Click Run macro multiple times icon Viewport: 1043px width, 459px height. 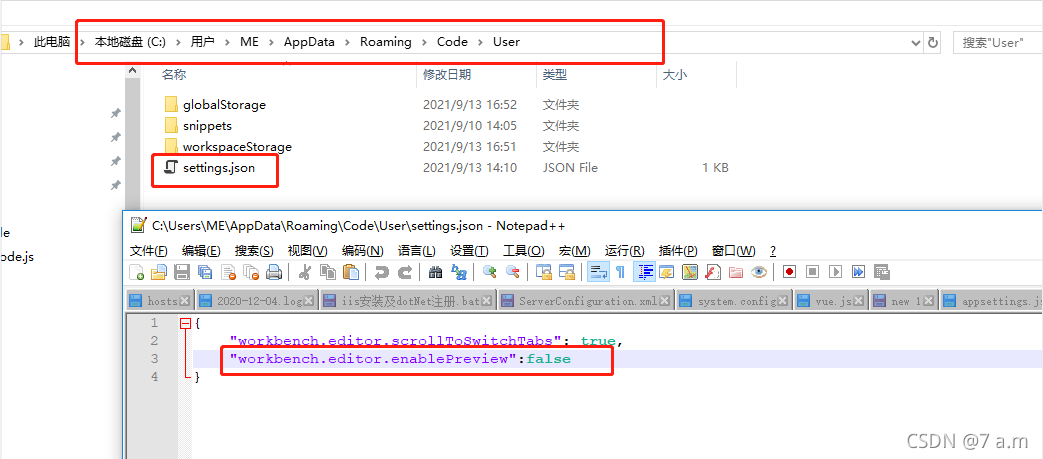click(x=858, y=271)
